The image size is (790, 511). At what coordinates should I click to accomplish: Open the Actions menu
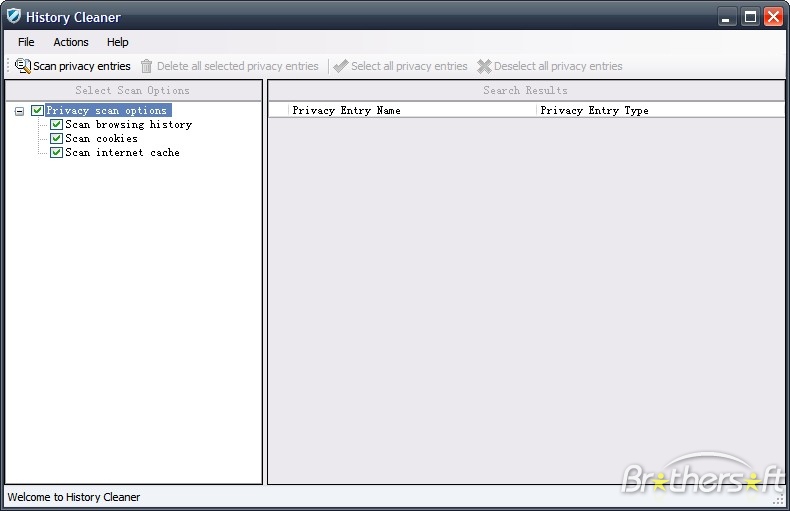coord(71,42)
